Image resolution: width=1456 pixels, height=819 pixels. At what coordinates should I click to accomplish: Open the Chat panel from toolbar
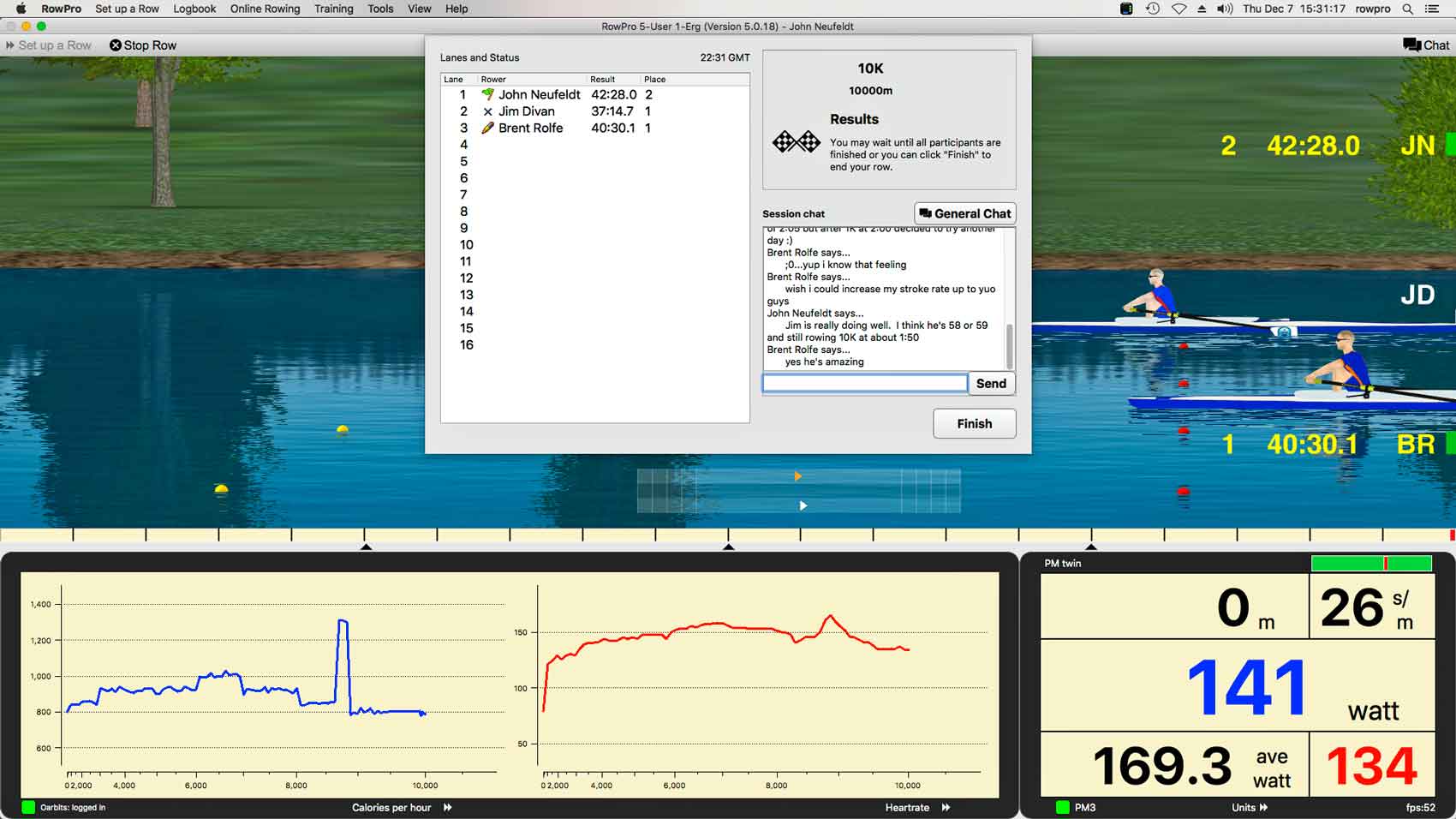pyautogui.click(x=1426, y=45)
